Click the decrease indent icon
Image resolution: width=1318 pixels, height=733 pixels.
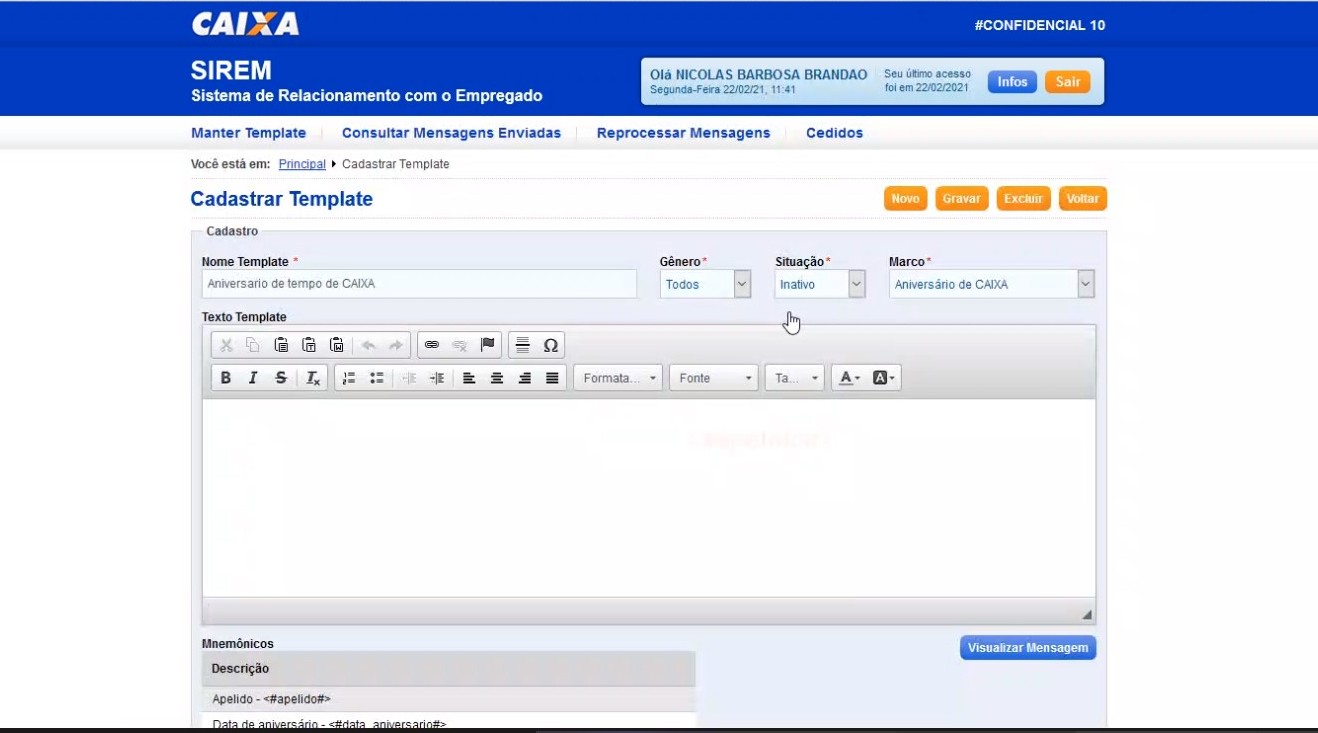409,378
